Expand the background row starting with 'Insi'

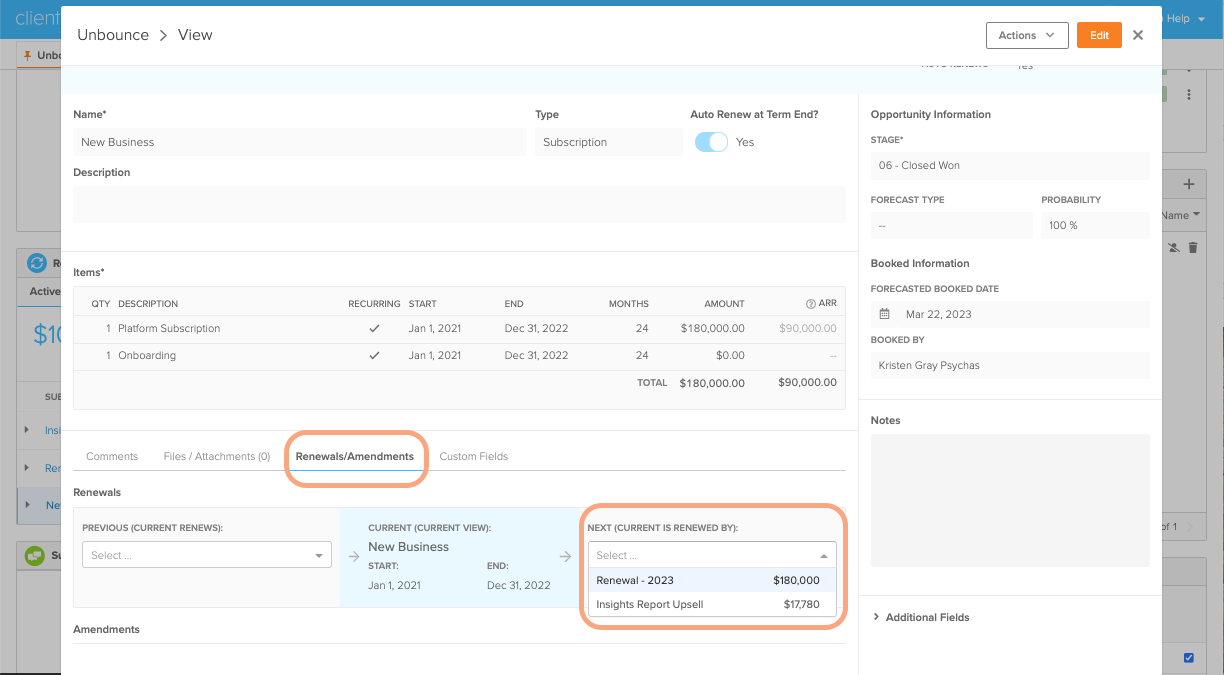[27, 430]
